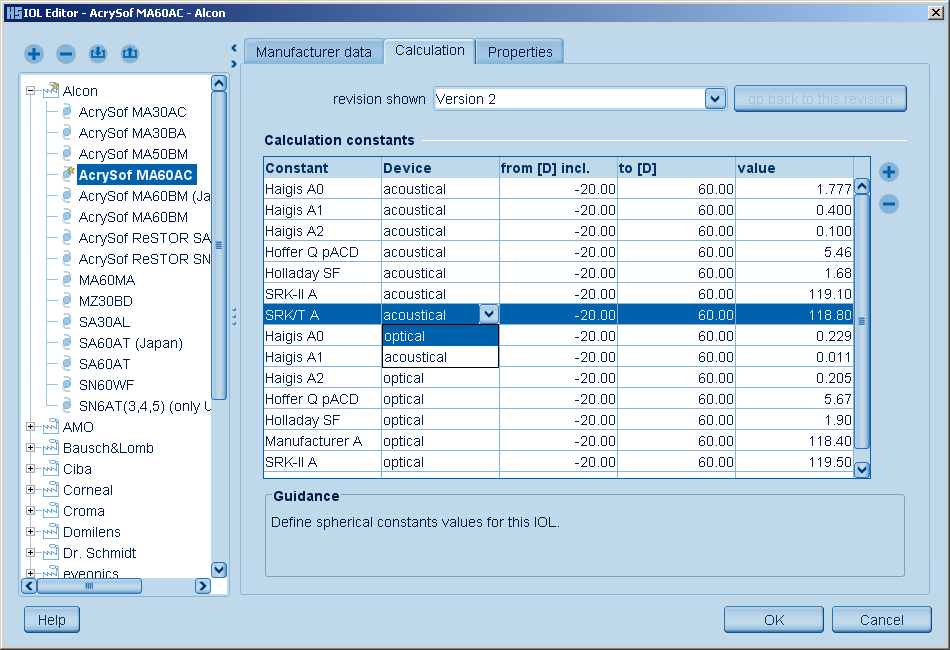Open the revision shown dropdown
This screenshot has height=650, width=950.
coord(714,99)
